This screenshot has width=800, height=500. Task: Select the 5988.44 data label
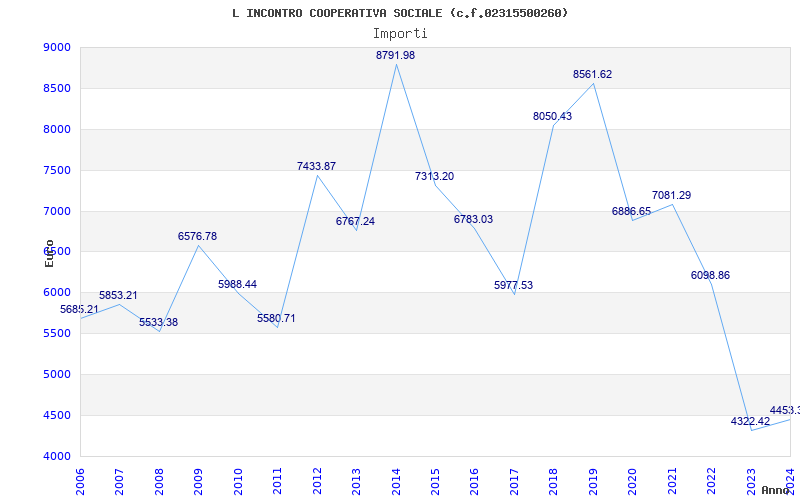pos(237,285)
